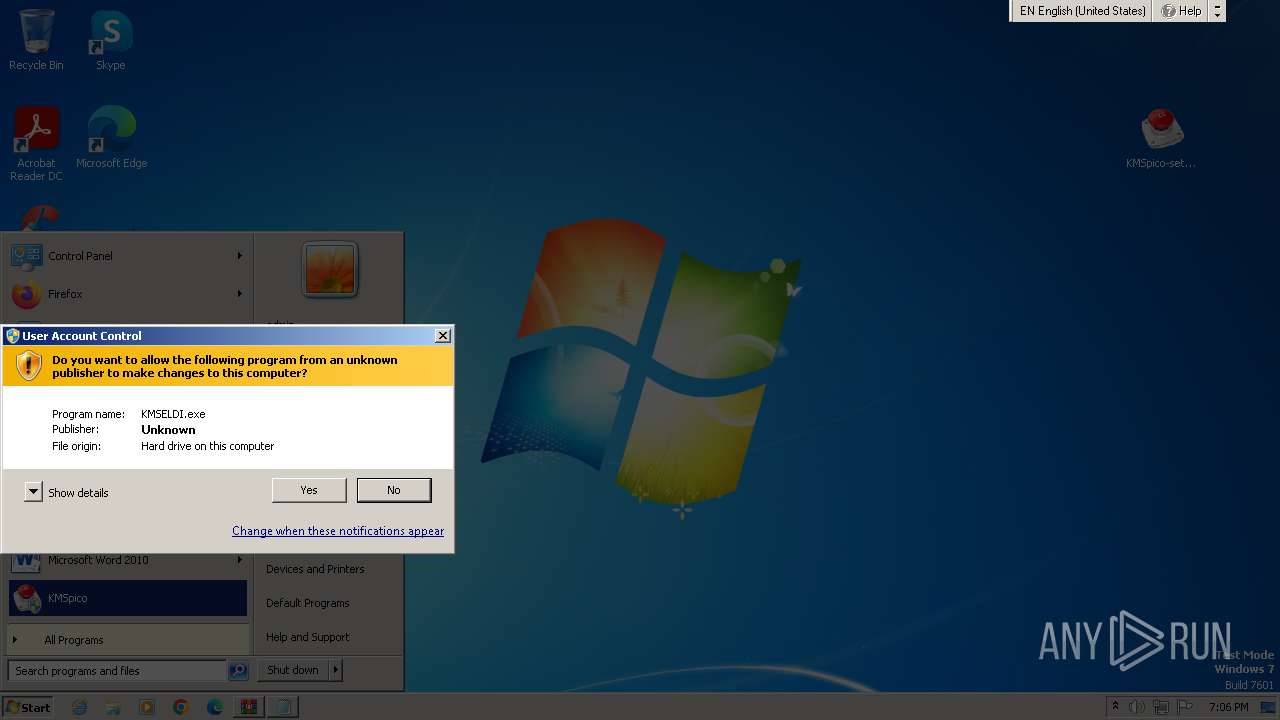Close the User Account Control dialog

pos(443,336)
